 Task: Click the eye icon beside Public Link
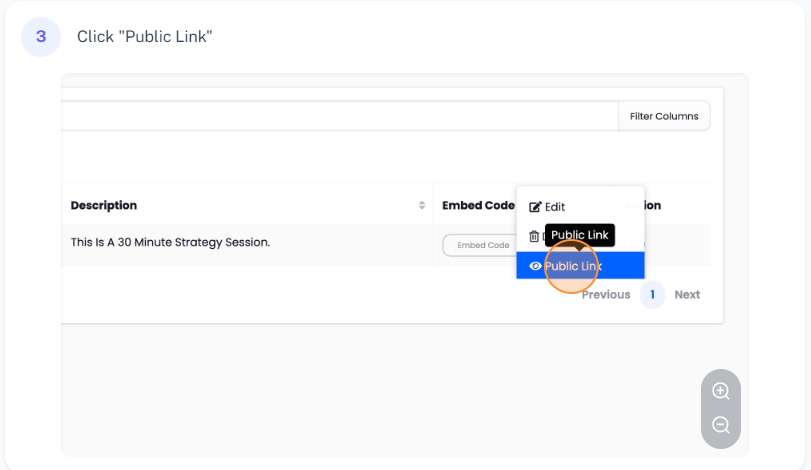pos(535,266)
